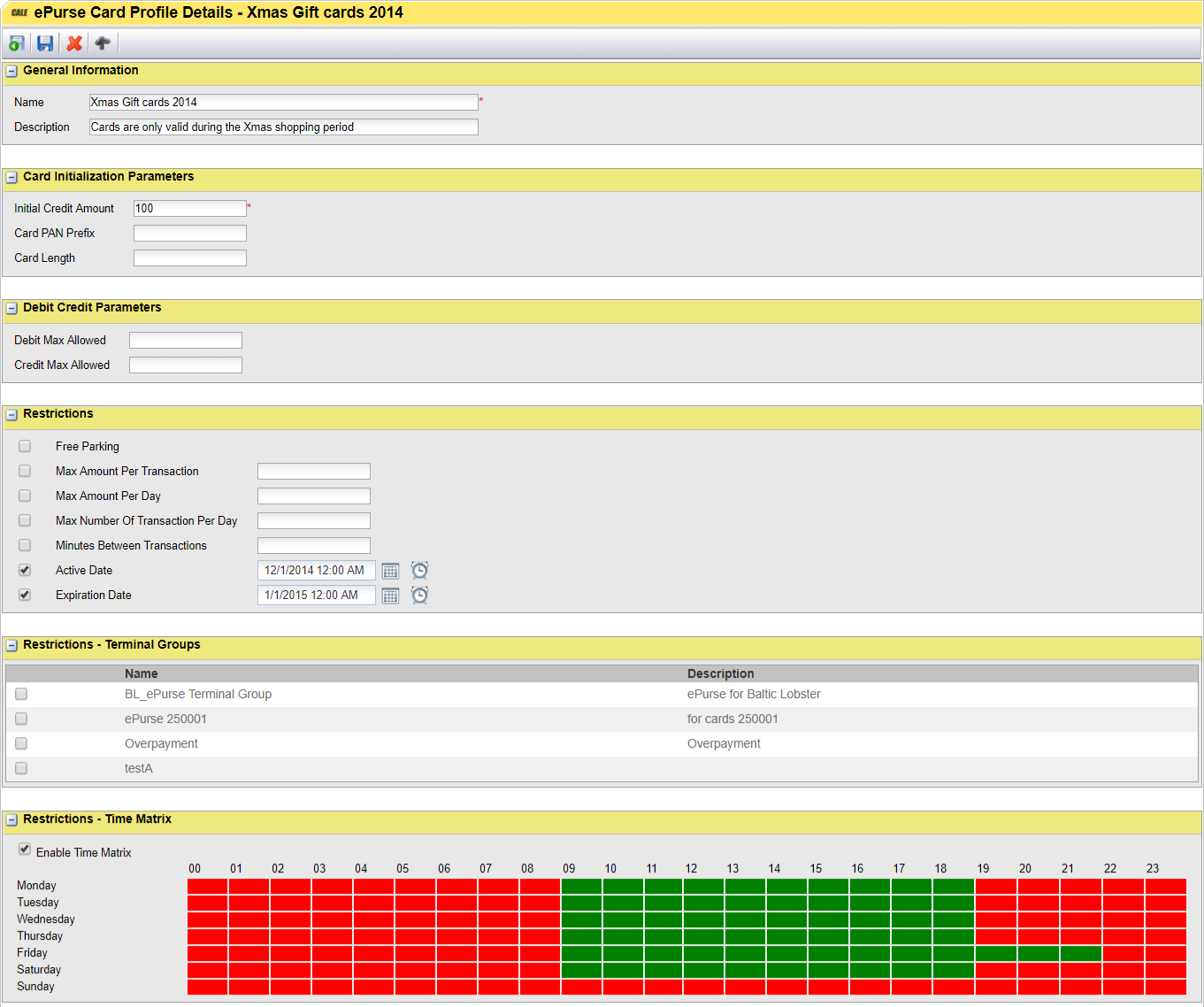Click the Initial Credit Amount field
The height and width of the screenshot is (1007, 1204).
[190, 208]
